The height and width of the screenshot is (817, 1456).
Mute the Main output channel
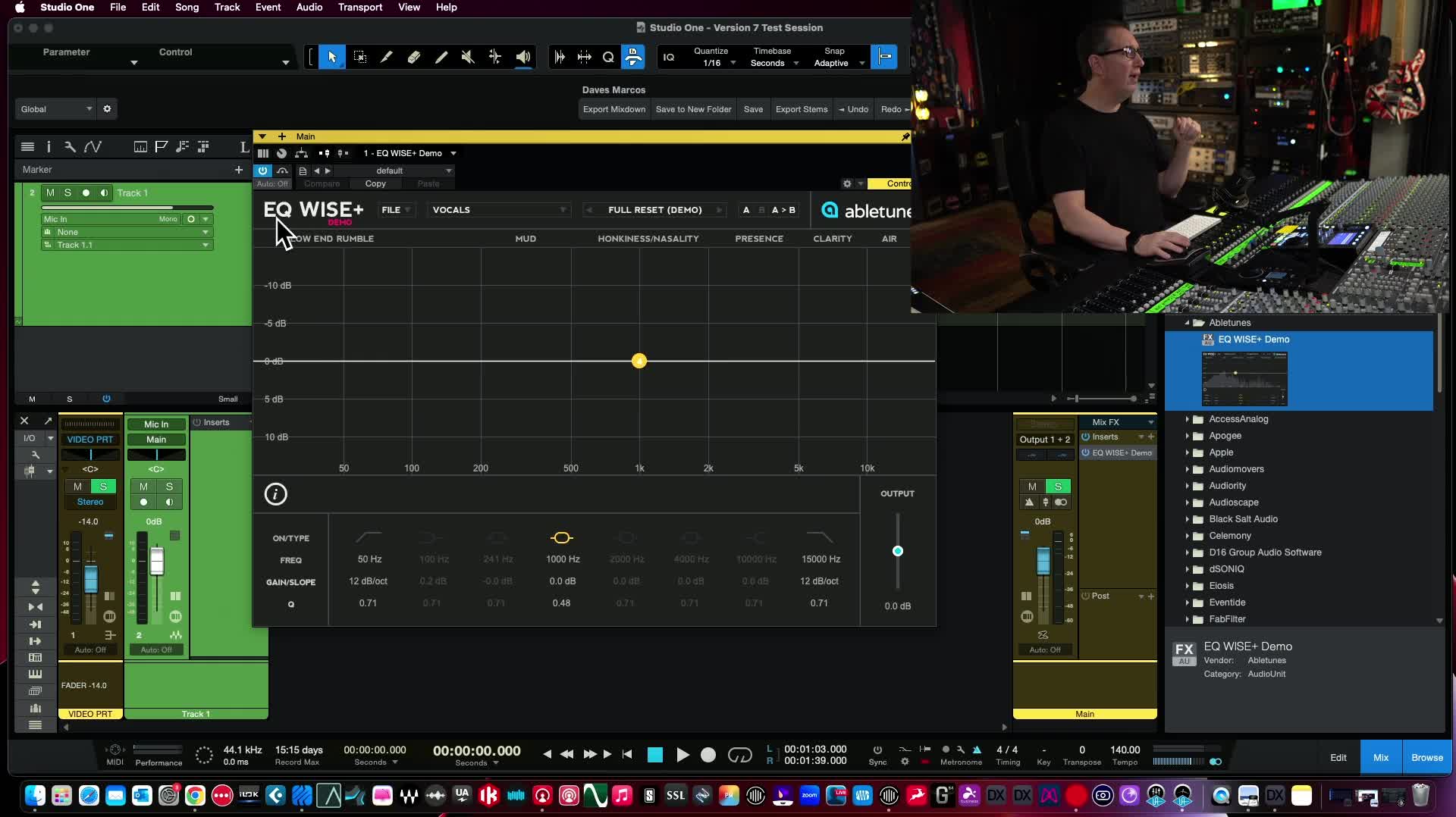coord(1031,487)
